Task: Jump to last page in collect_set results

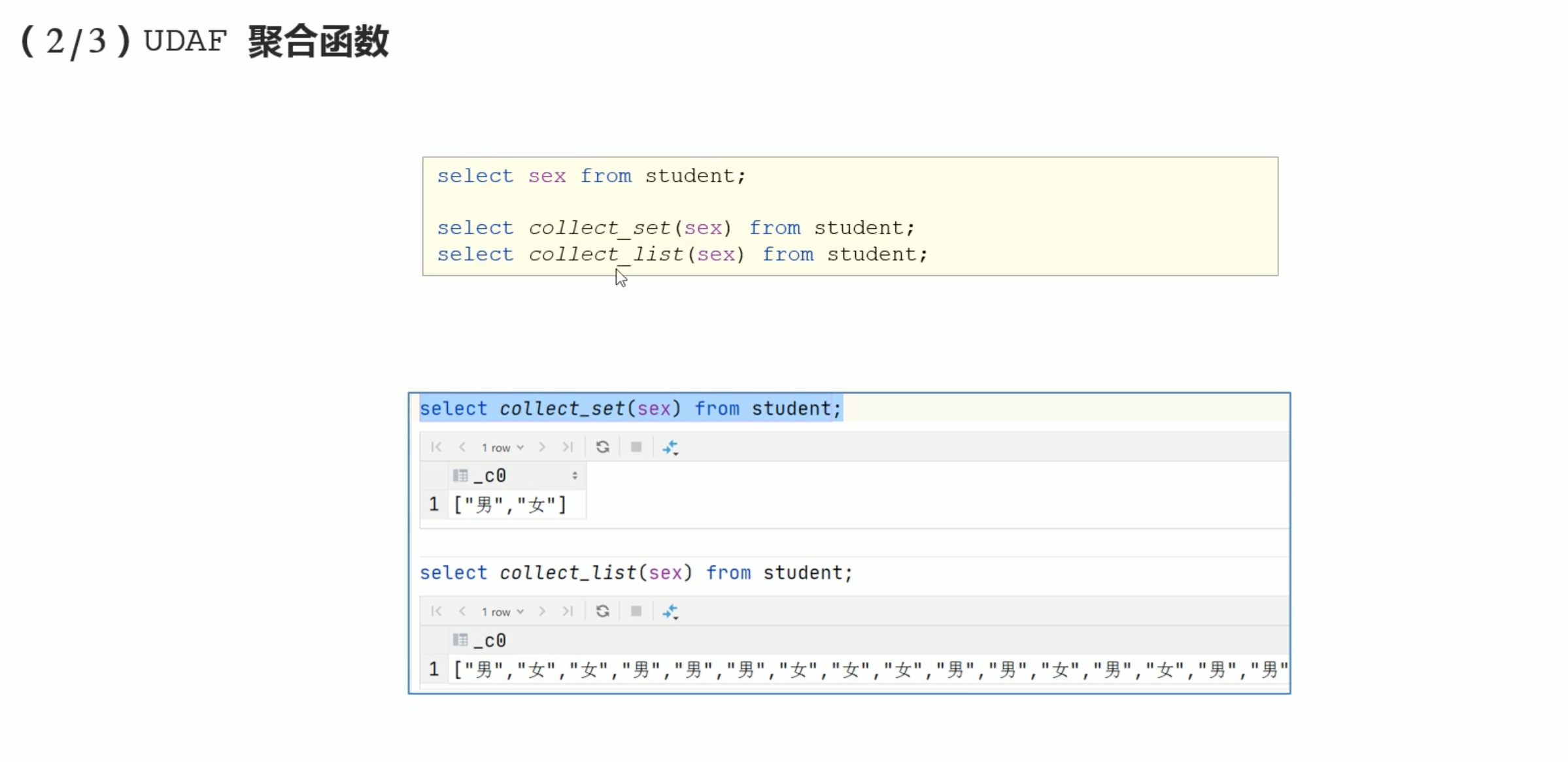Action: (568, 447)
